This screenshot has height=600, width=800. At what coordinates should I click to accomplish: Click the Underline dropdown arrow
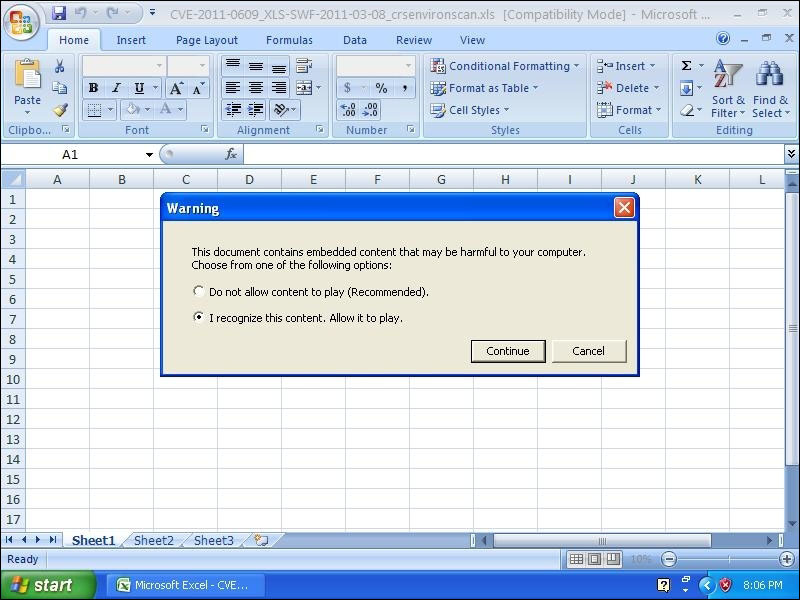pos(154,88)
